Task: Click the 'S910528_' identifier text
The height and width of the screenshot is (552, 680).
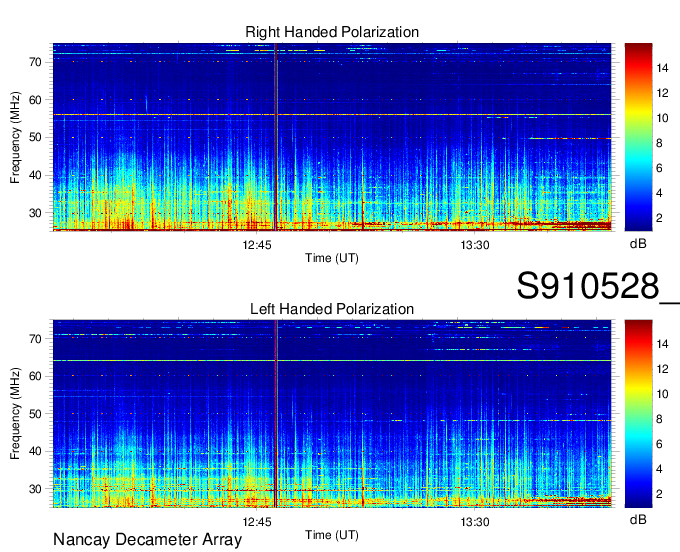Action: [x=598, y=286]
